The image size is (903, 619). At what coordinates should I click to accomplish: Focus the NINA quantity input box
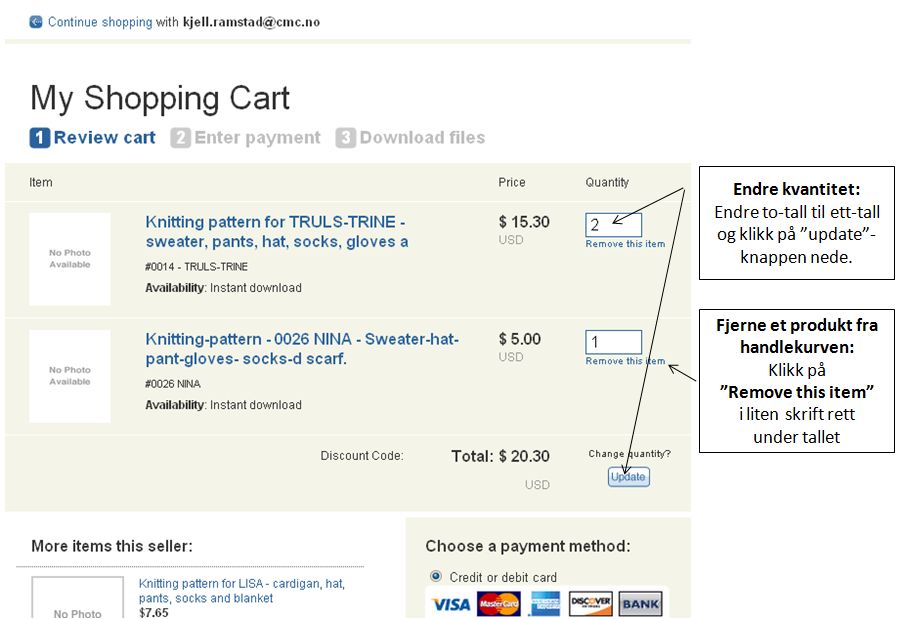tap(613, 342)
